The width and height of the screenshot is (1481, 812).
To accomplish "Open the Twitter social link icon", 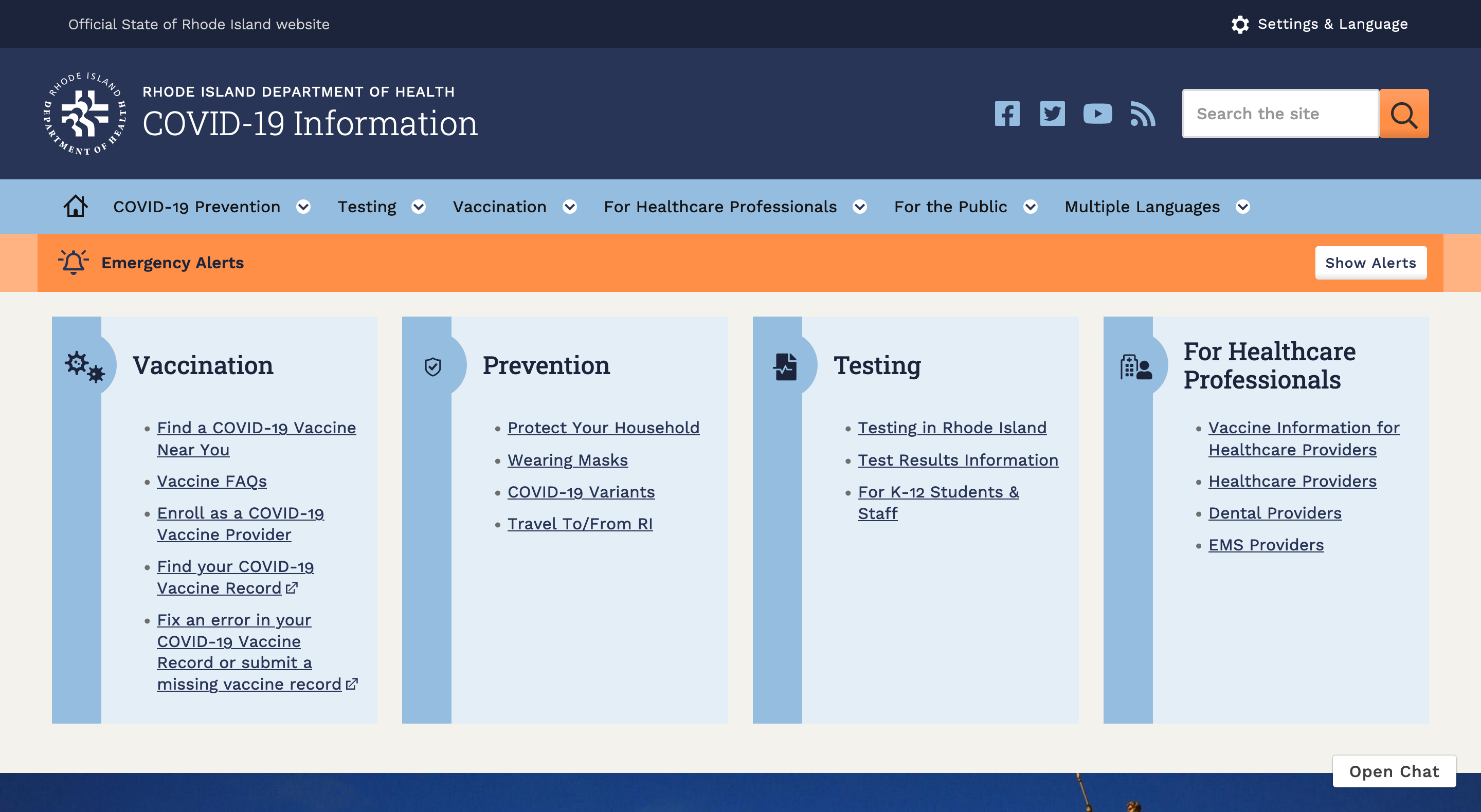I will (1052, 114).
